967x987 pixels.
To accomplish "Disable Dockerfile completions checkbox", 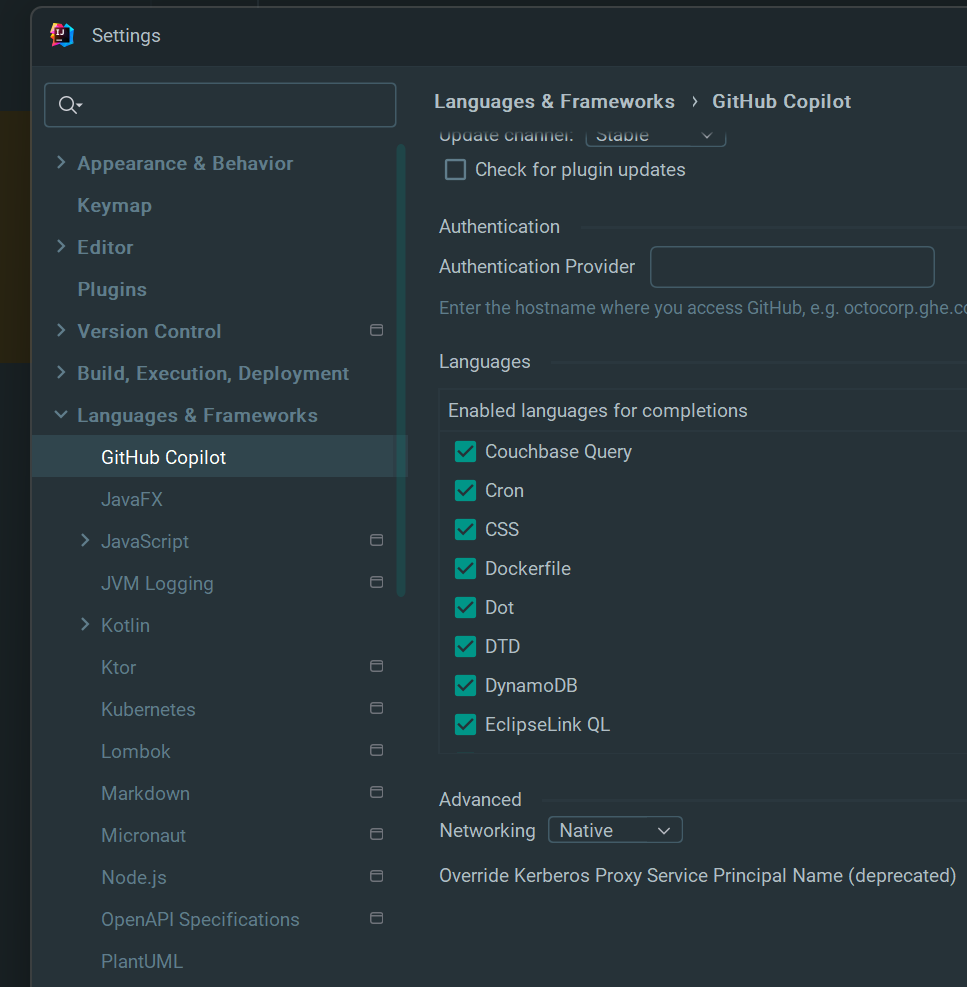I will tap(465, 569).
